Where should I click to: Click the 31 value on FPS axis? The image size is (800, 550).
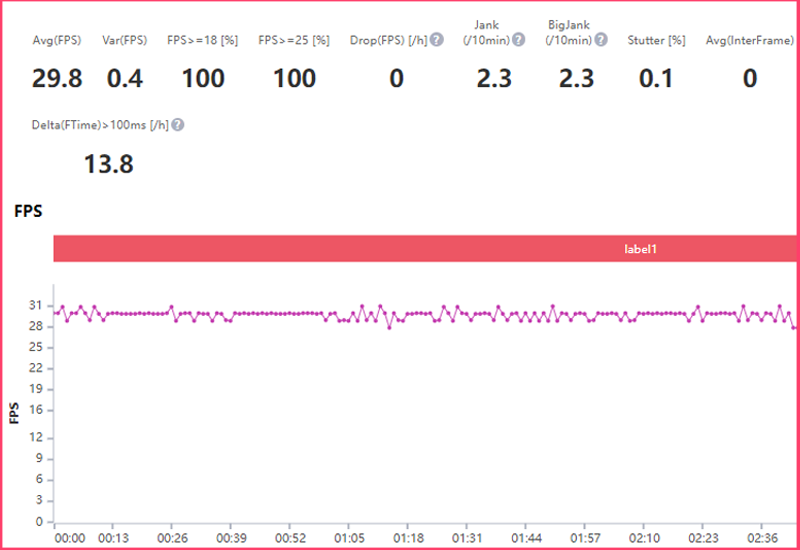click(36, 305)
